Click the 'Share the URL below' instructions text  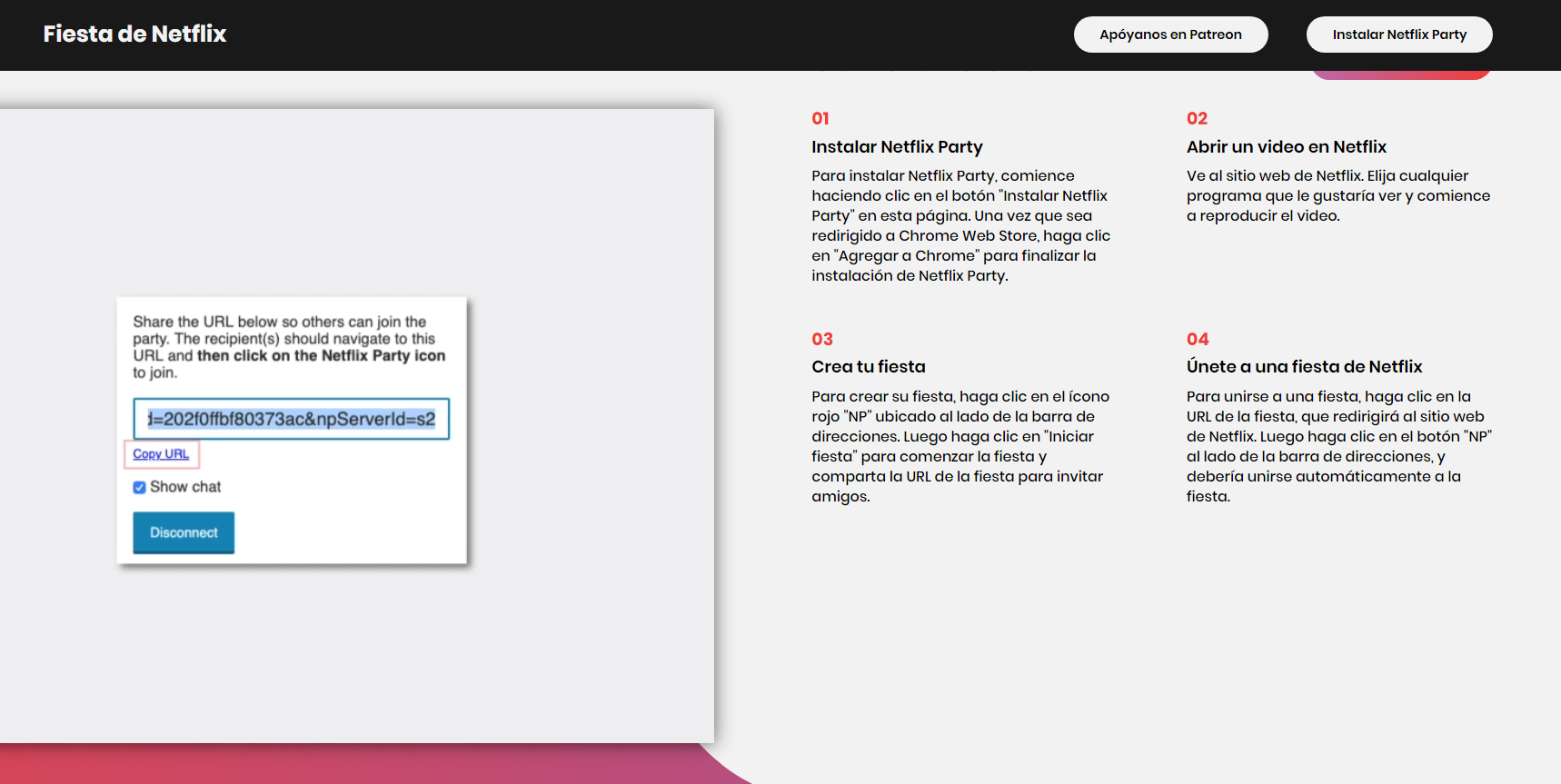(289, 347)
